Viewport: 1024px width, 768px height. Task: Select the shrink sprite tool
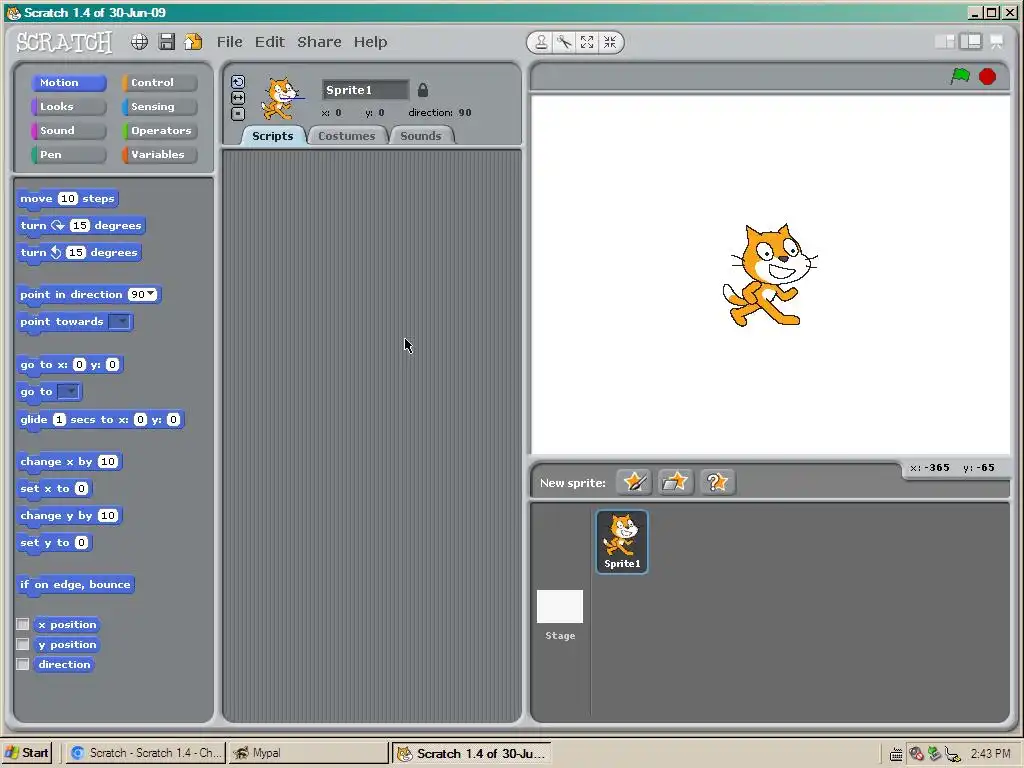point(610,42)
